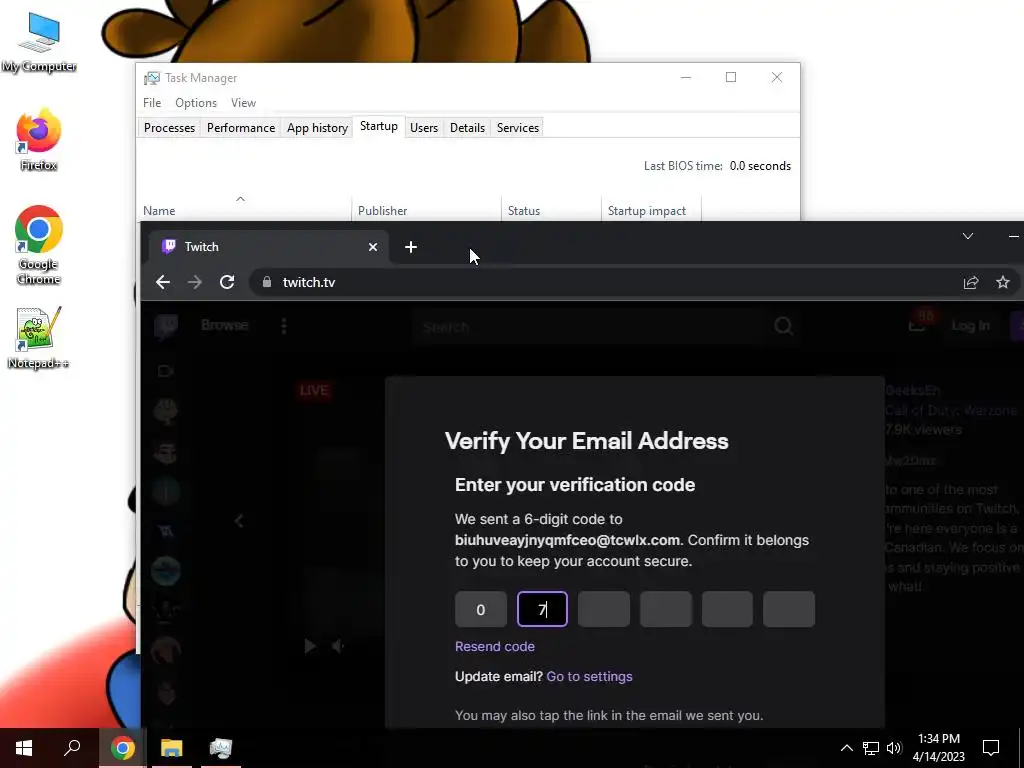The width and height of the screenshot is (1024, 768).
Task: View site info via the lock icon
Action: (x=266, y=282)
